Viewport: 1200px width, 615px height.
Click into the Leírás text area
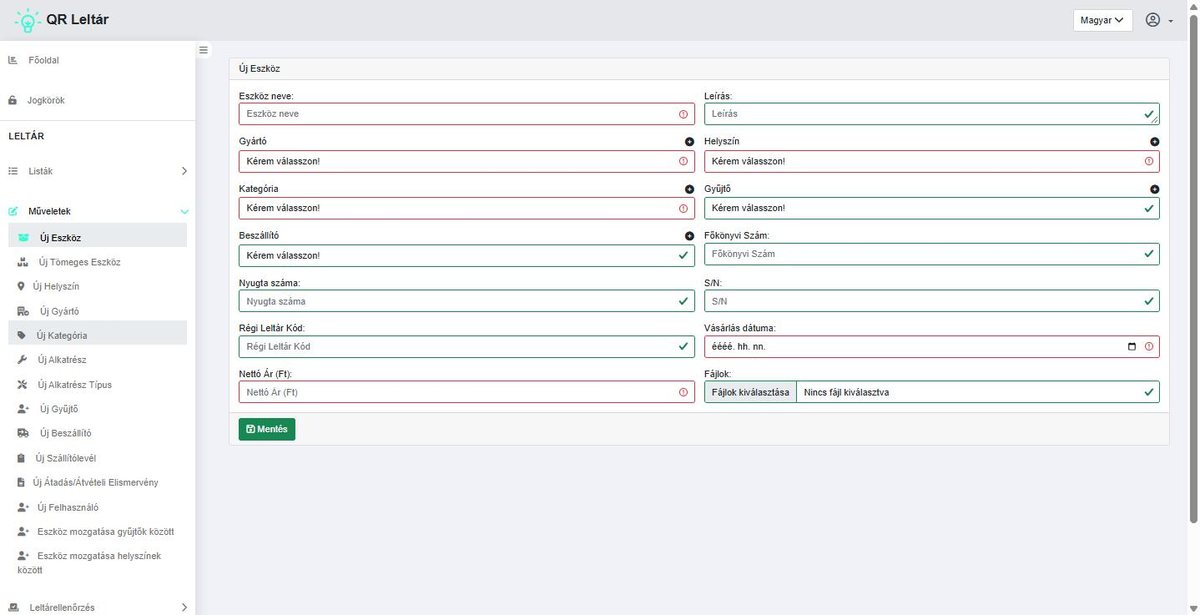click(x=932, y=114)
